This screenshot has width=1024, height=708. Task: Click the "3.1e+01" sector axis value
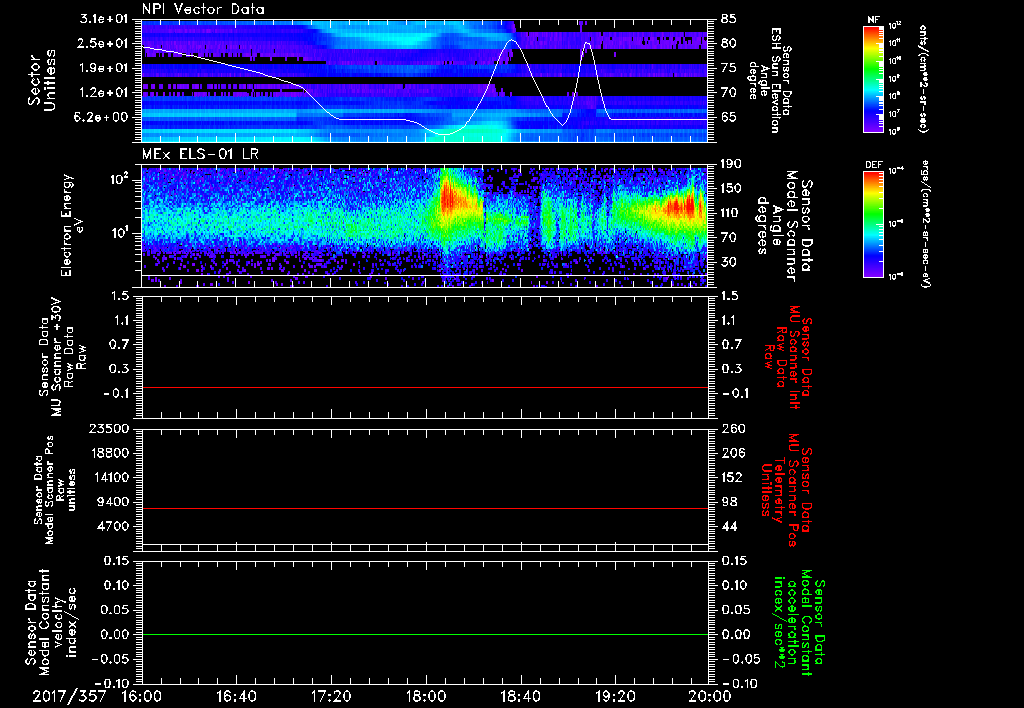103,19
